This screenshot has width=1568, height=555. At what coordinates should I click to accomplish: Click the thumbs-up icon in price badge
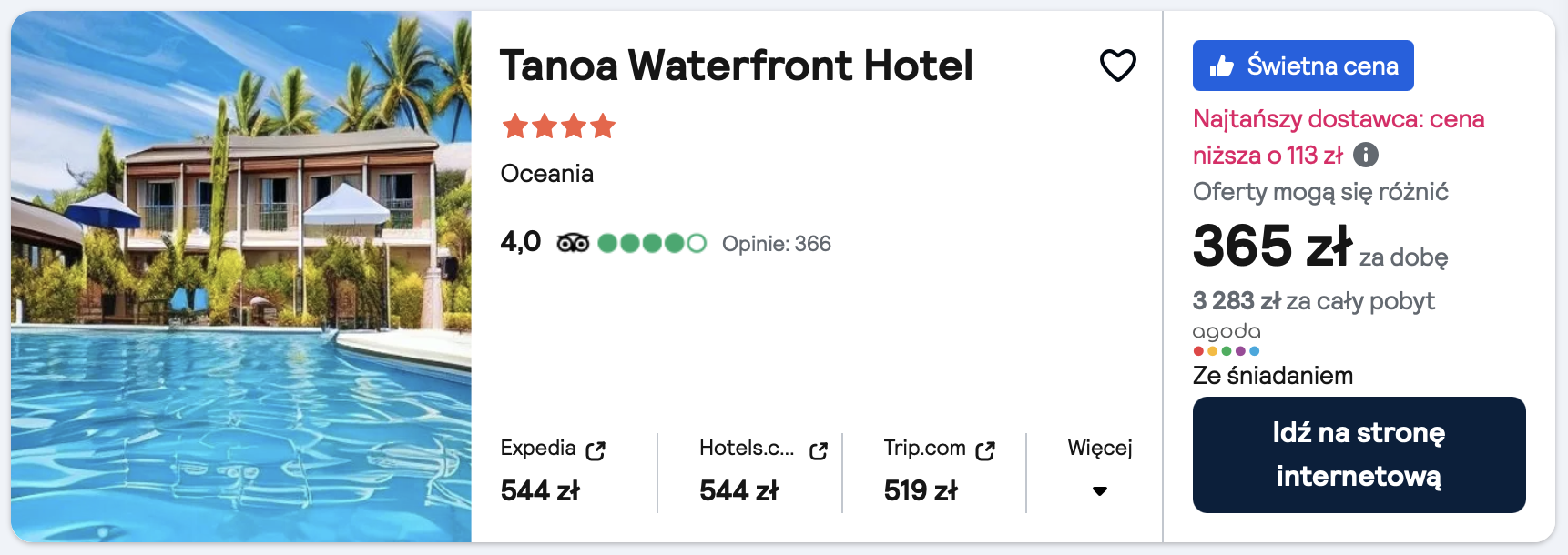click(x=1221, y=66)
